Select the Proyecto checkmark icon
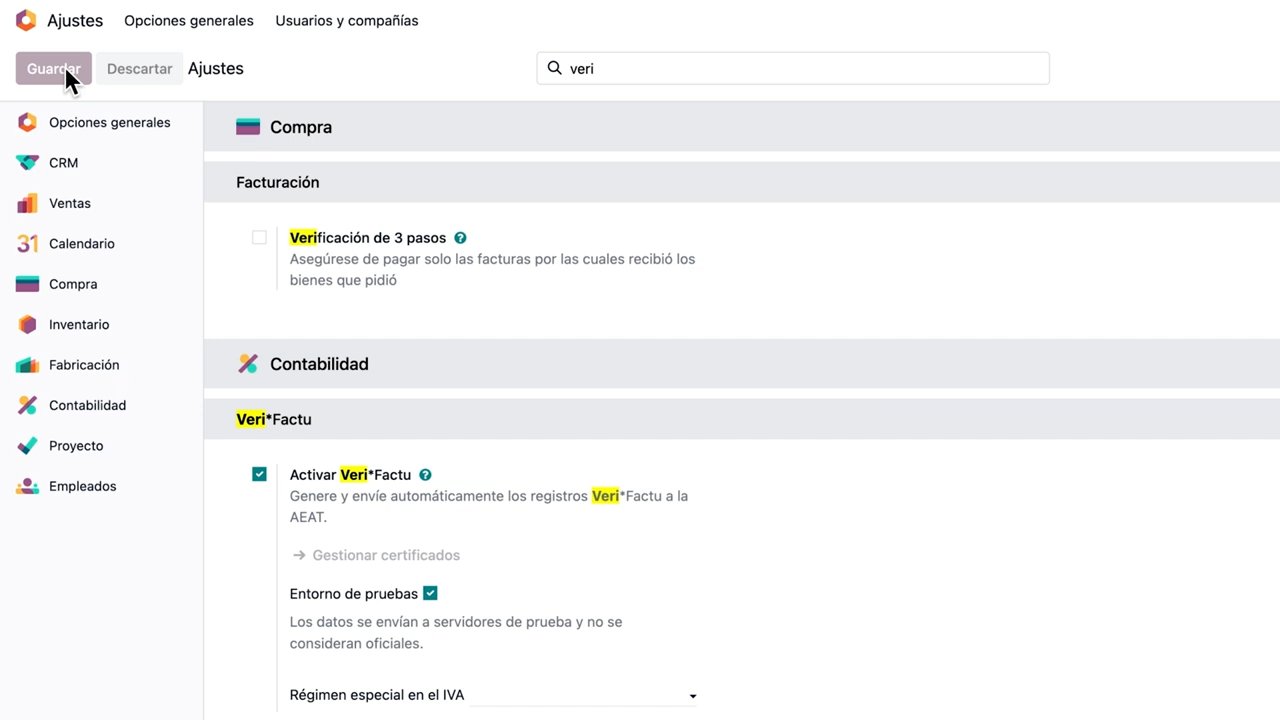Image resolution: width=1280 pixels, height=720 pixels. pos(27,446)
